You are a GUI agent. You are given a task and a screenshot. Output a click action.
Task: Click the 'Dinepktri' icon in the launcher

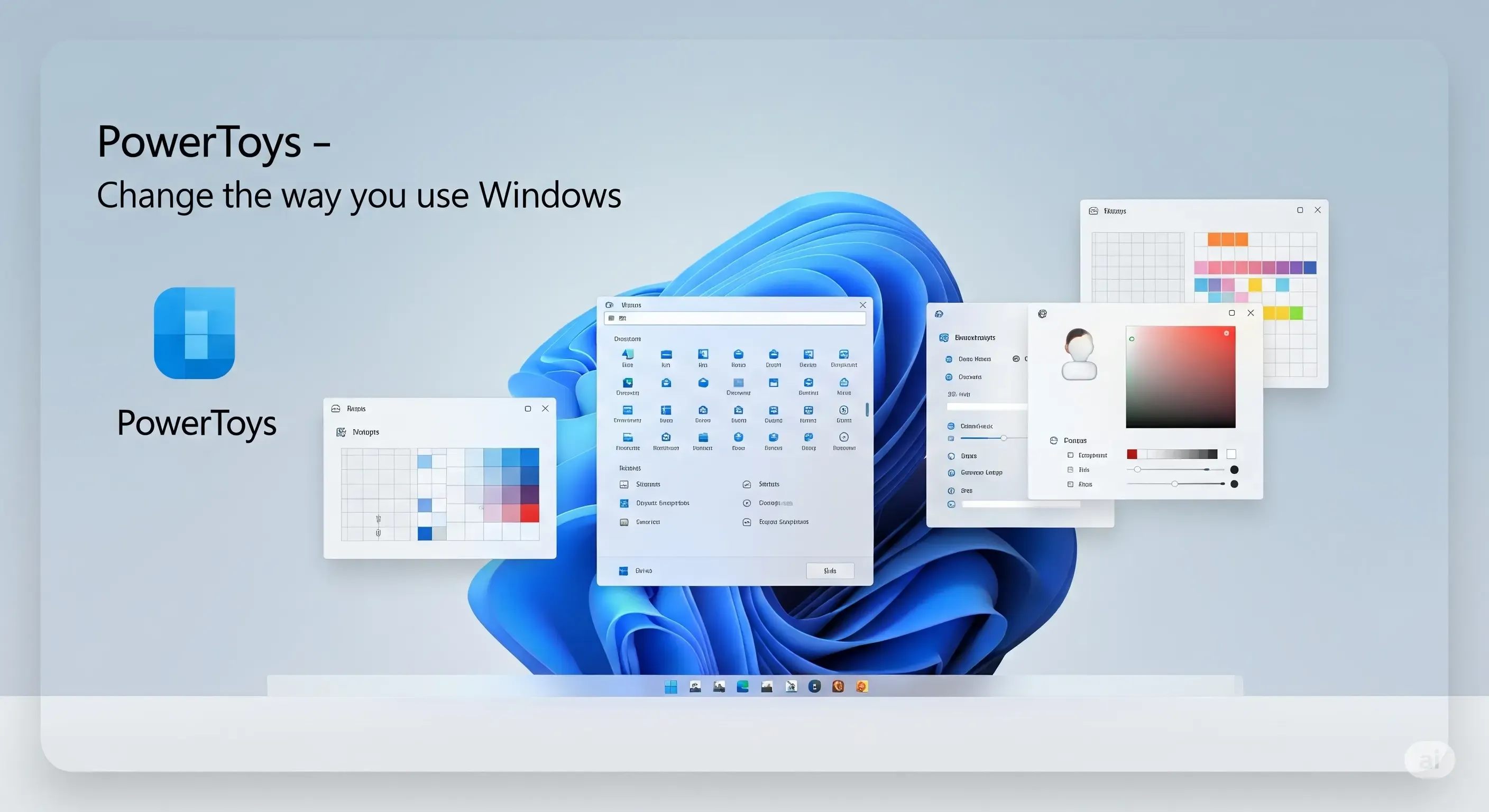tap(628, 383)
